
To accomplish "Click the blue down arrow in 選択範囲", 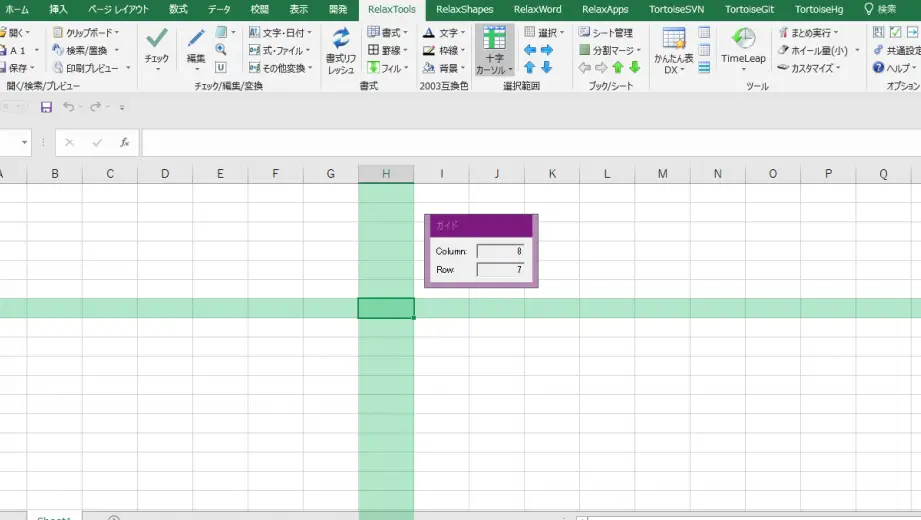I will pos(547,68).
